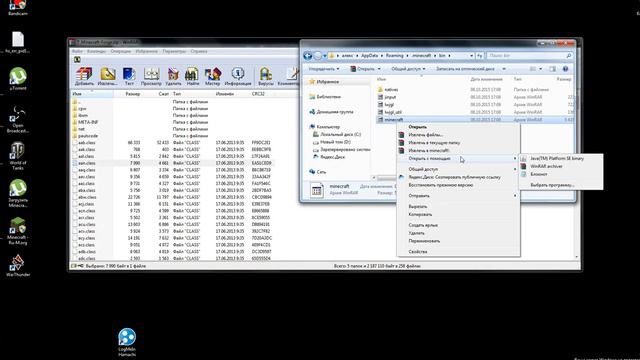Open Загрузить Minecraft torrent desktop icon

(x=18, y=193)
